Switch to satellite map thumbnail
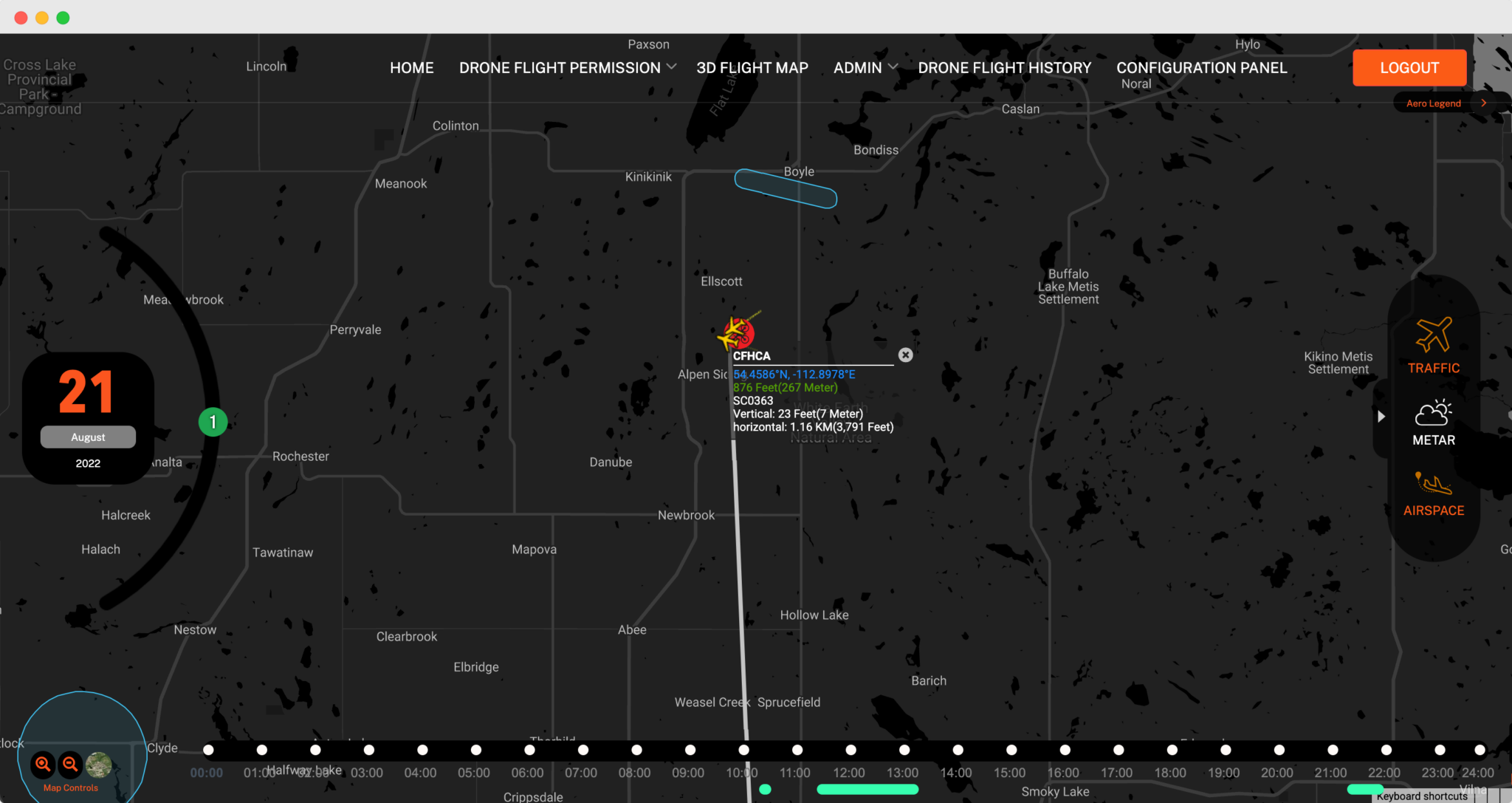Image resolution: width=1512 pixels, height=803 pixels. tap(98, 765)
